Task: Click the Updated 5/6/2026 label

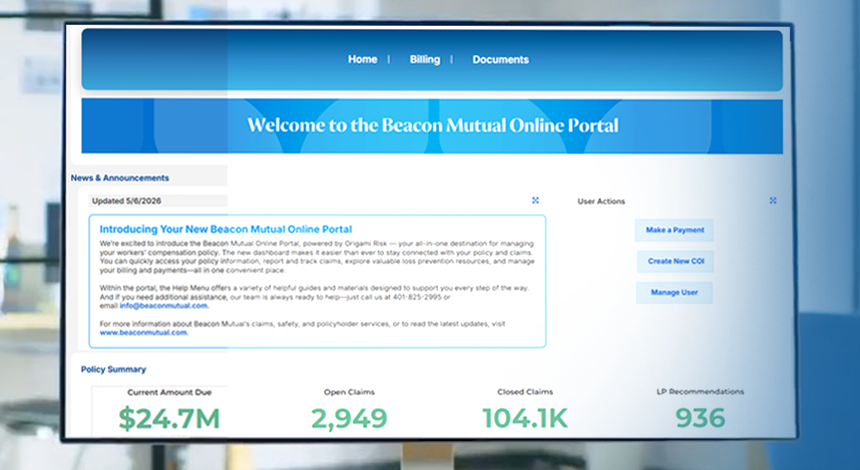Action: (x=127, y=201)
